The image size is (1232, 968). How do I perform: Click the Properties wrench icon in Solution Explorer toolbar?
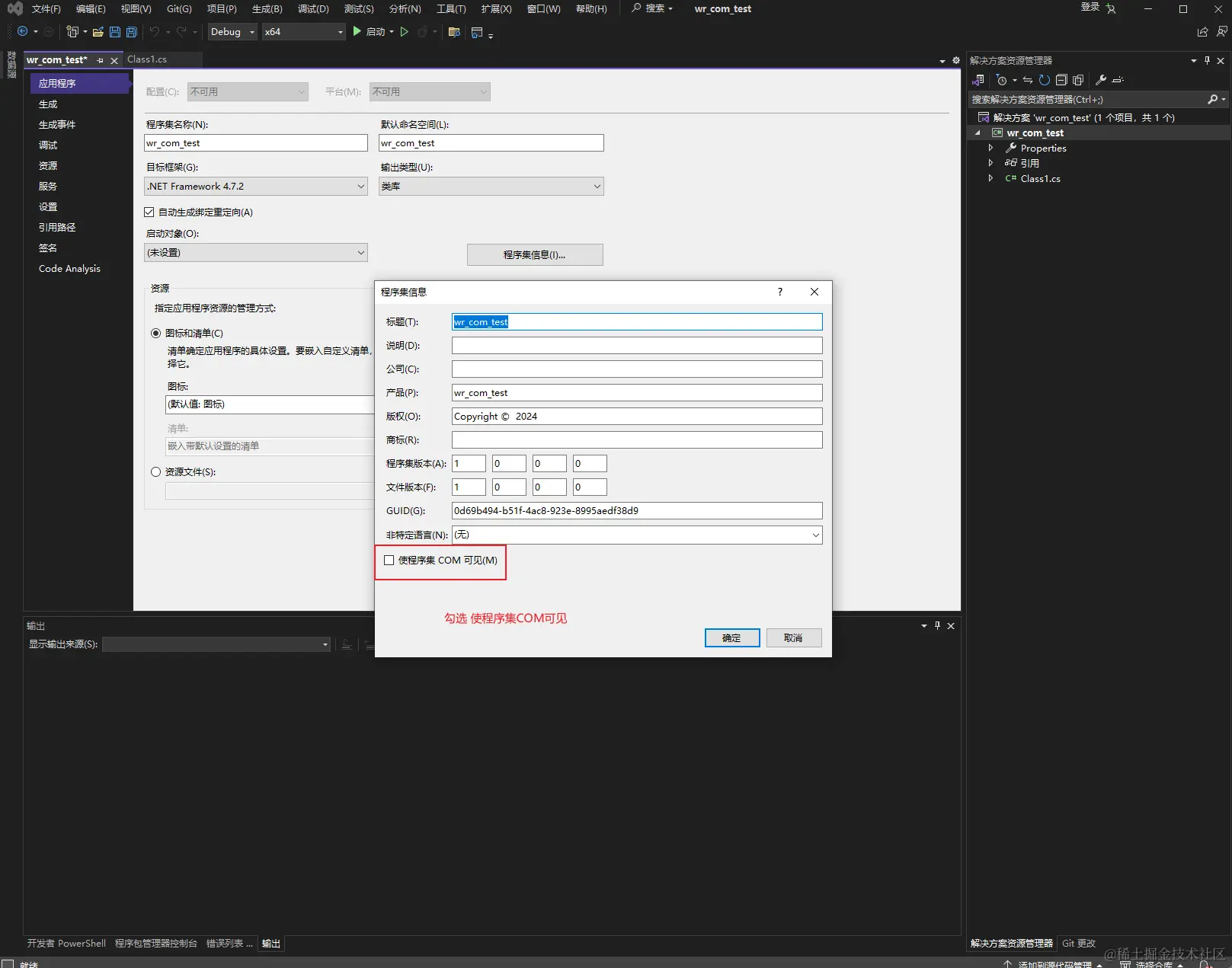(x=1101, y=79)
